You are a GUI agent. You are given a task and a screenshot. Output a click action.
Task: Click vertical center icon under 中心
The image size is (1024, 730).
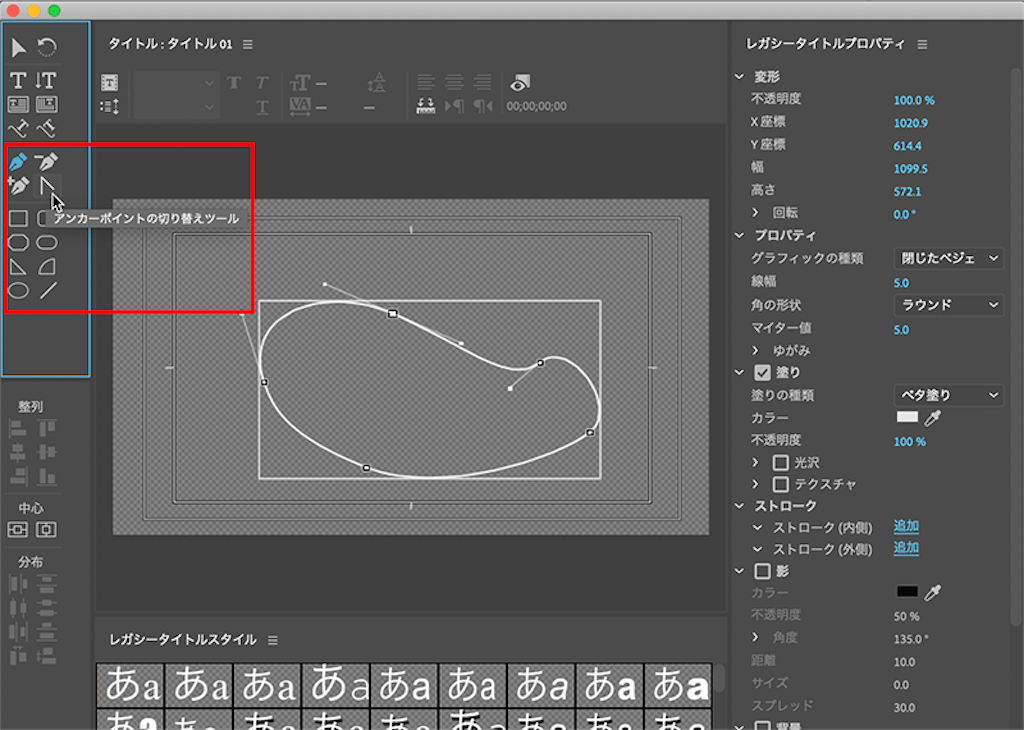(46, 530)
